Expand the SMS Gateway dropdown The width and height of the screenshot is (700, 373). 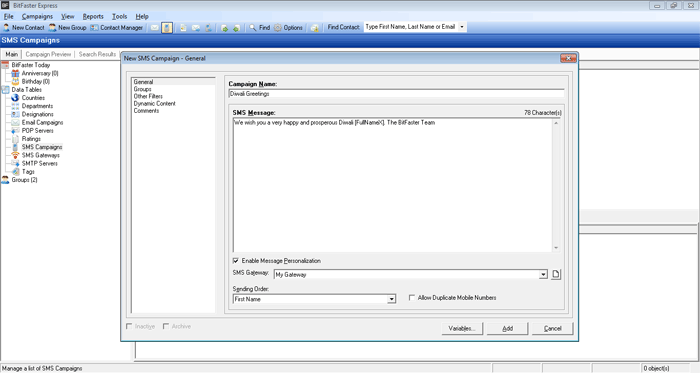[x=543, y=274]
